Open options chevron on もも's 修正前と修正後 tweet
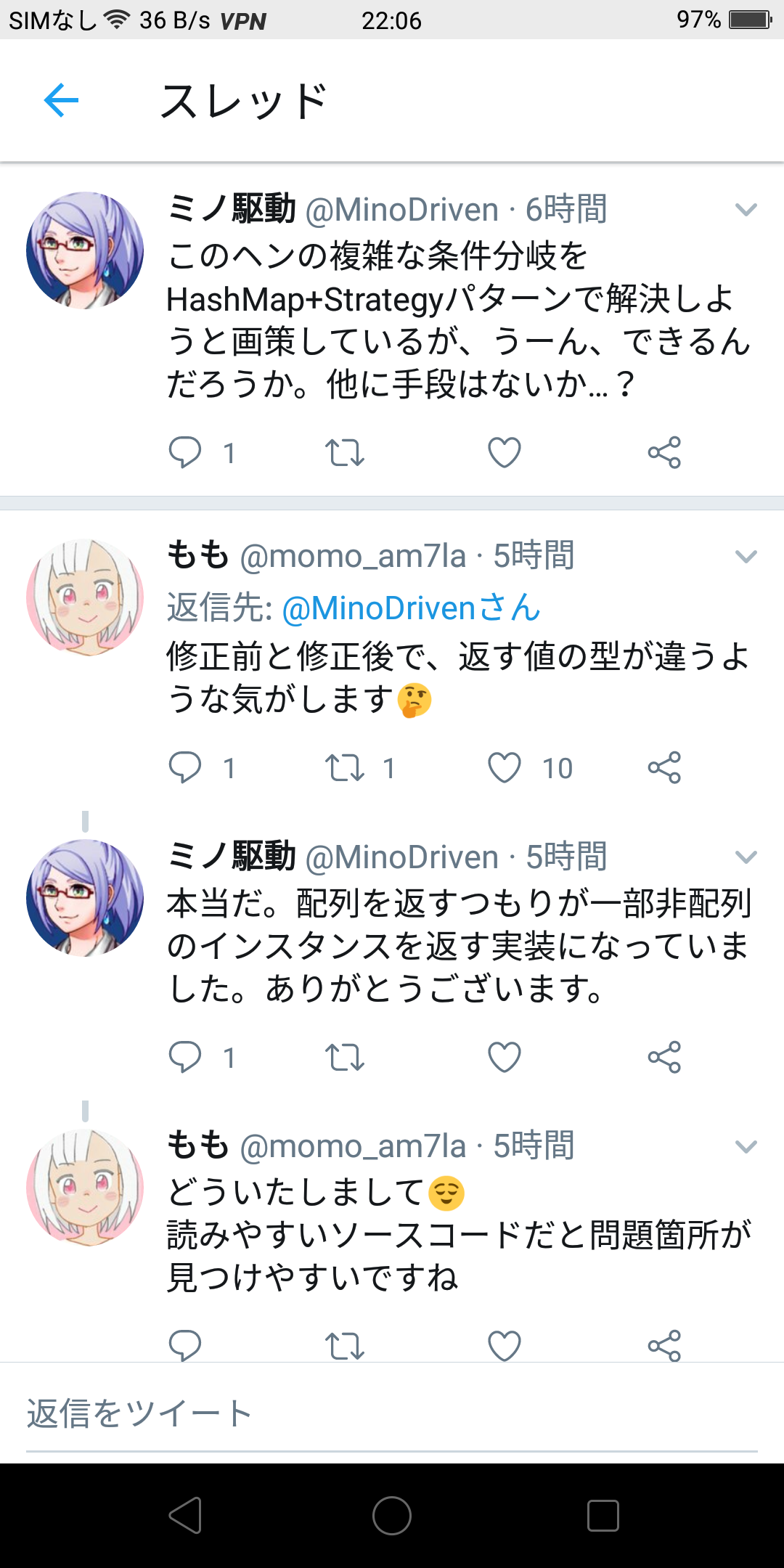The width and height of the screenshot is (784, 1568). click(x=746, y=557)
